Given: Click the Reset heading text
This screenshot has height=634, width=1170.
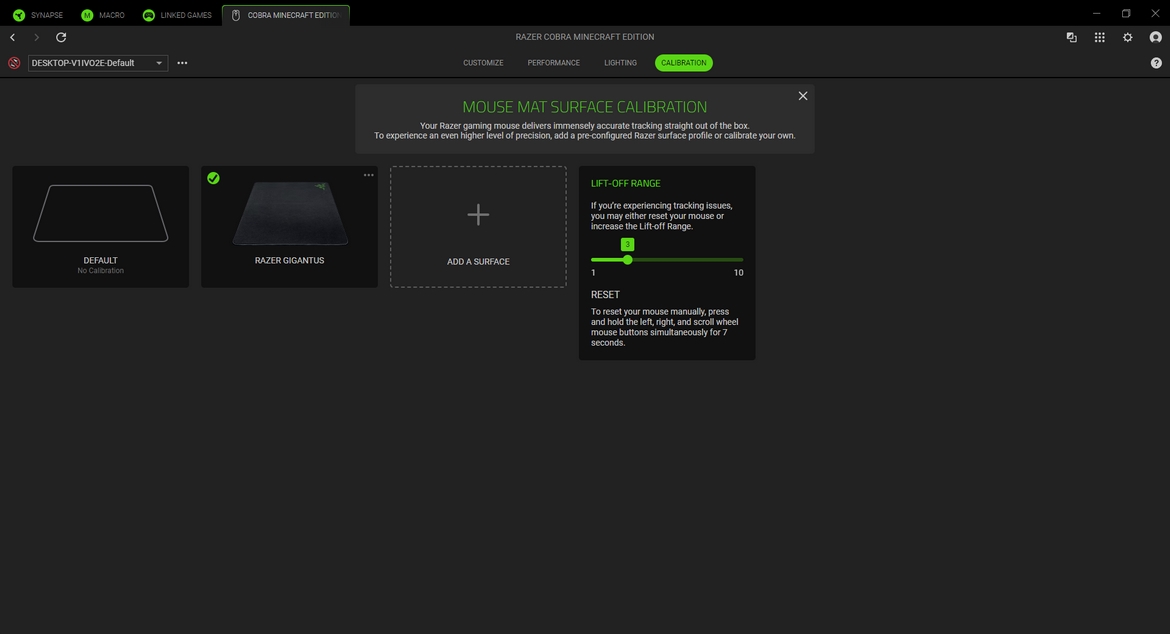Looking at the screenshot, I should click(x=605, y=295).
